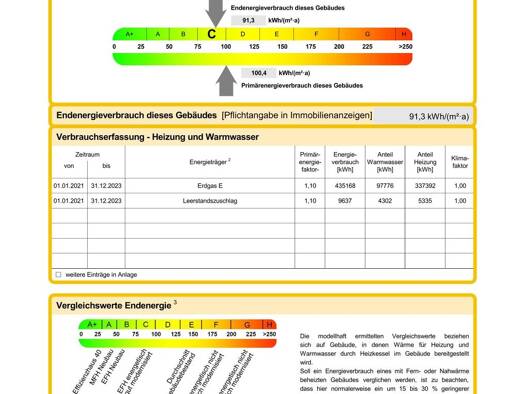Viewport: 525px width, 394px height.
Task: Click the gray upward arrow for Primärenergieverbrauch
Action: [x=226, y=81]
